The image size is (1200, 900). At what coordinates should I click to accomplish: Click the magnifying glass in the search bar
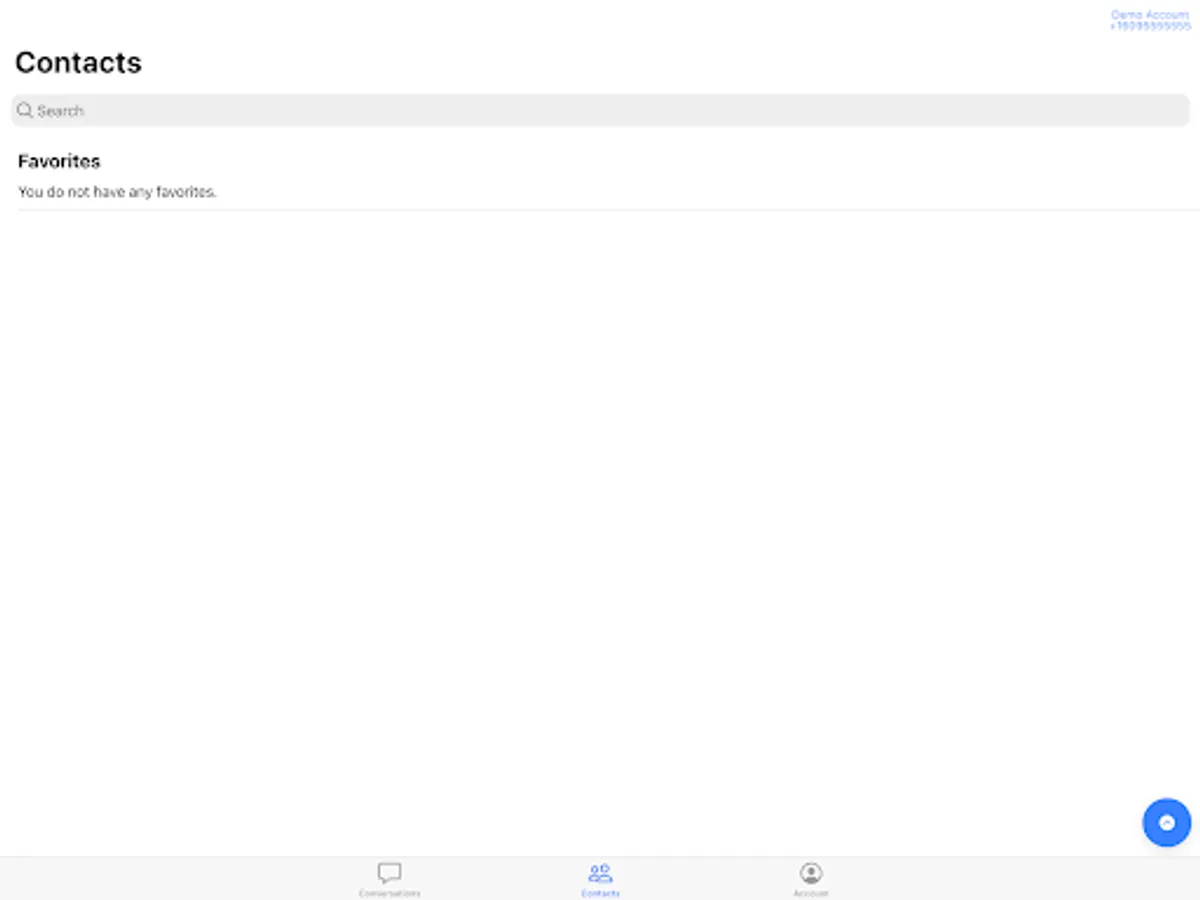[25, 110]
